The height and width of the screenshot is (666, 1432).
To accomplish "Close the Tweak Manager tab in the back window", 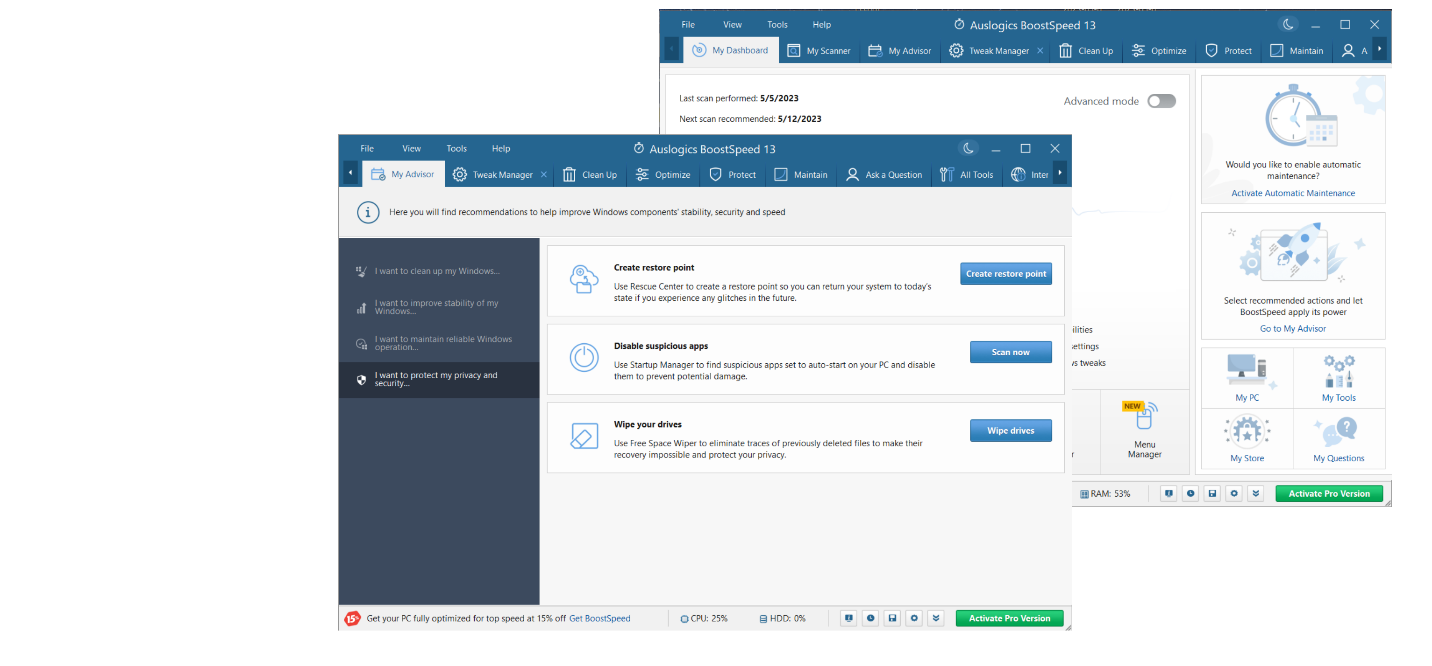I will (1040, 50).
